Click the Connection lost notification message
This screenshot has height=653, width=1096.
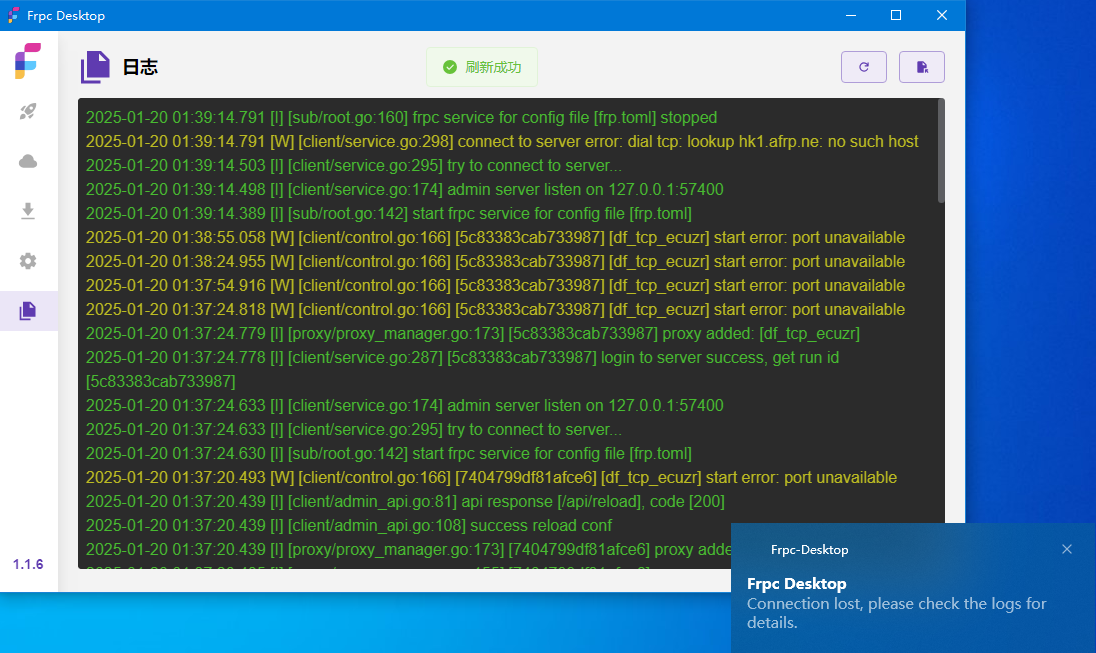pos(897,613)
